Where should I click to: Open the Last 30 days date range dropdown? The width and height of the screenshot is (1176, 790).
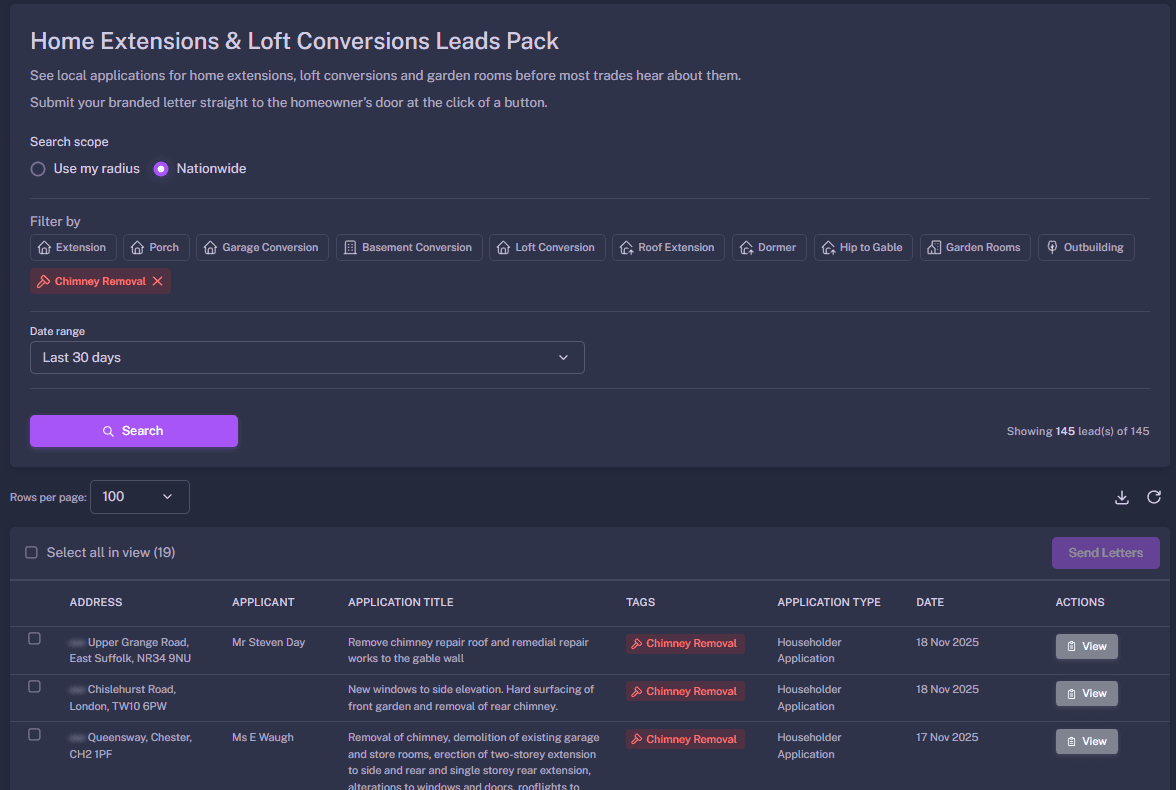[x=307, y=357]
